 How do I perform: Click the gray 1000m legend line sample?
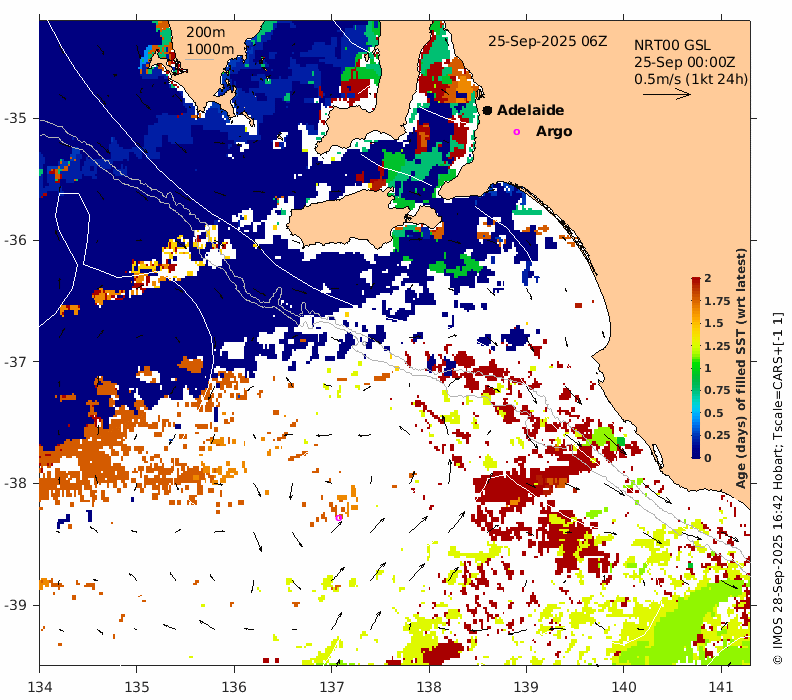(200, 60)
